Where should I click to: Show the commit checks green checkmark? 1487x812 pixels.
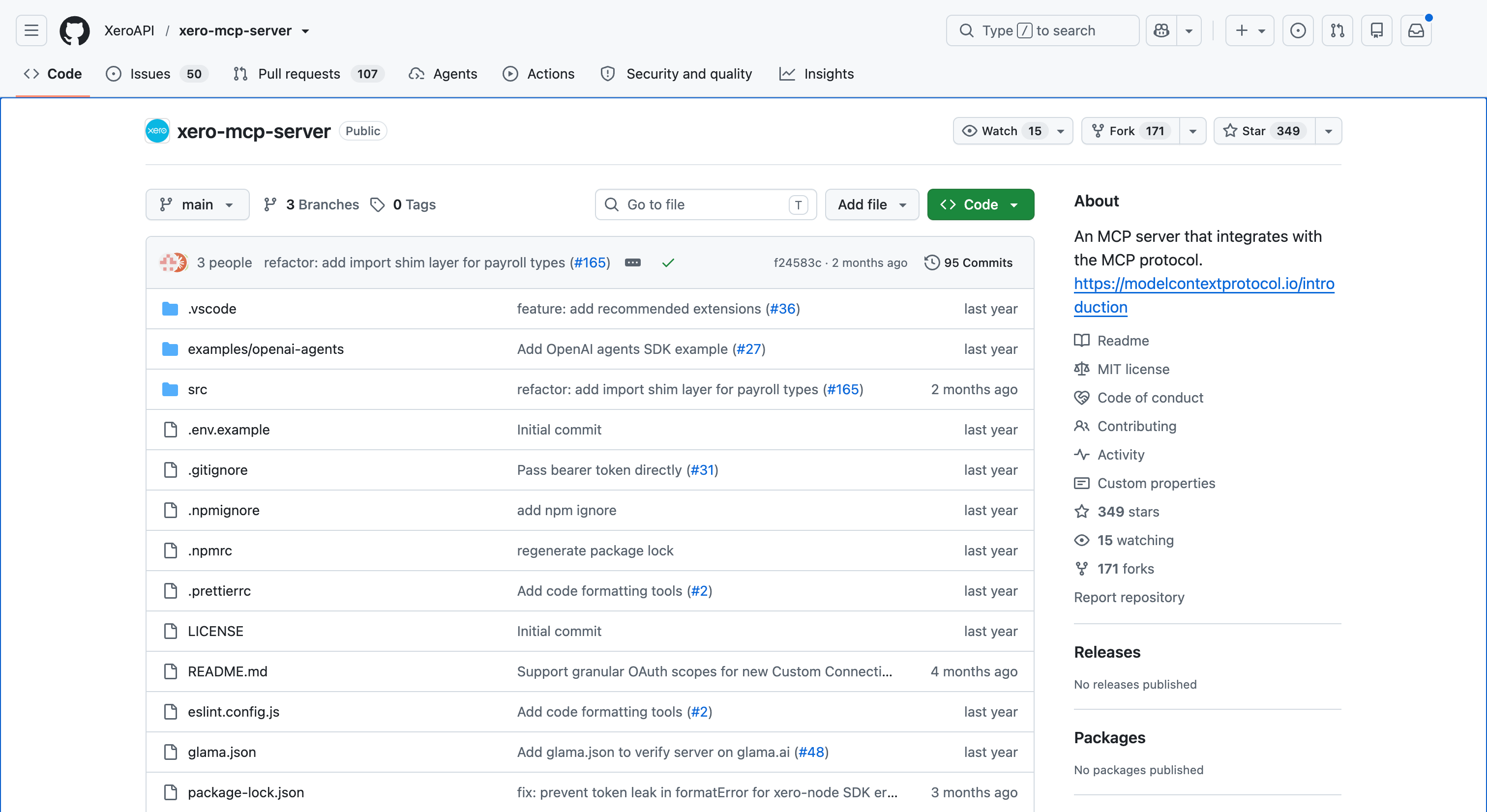668,262
